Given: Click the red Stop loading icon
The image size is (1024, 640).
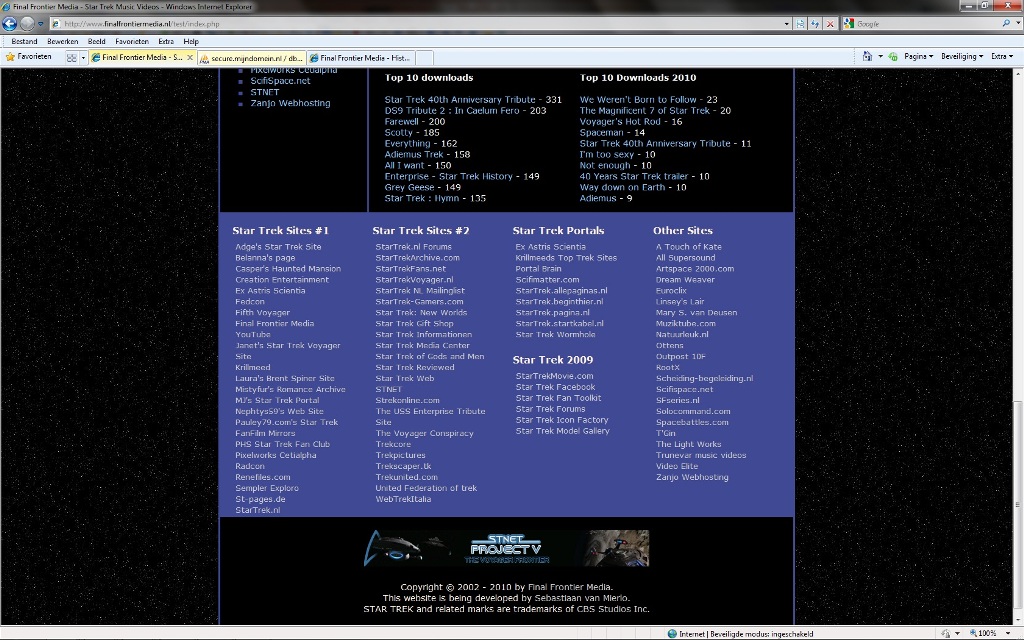Looking at the screenshot, I should [830, 24].
